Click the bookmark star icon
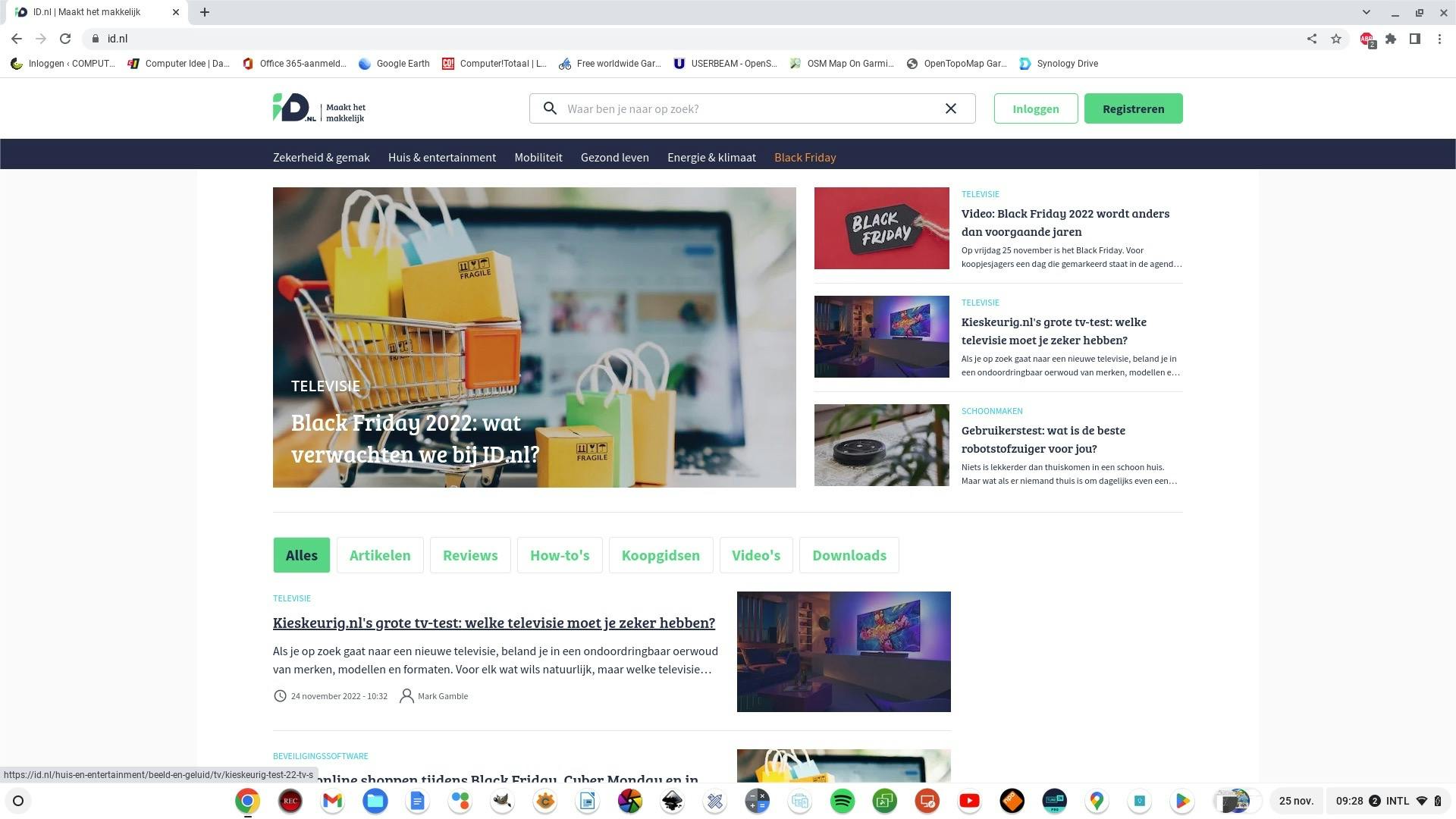Screen dimensions: 1456x819 [x=1336, y=39]
